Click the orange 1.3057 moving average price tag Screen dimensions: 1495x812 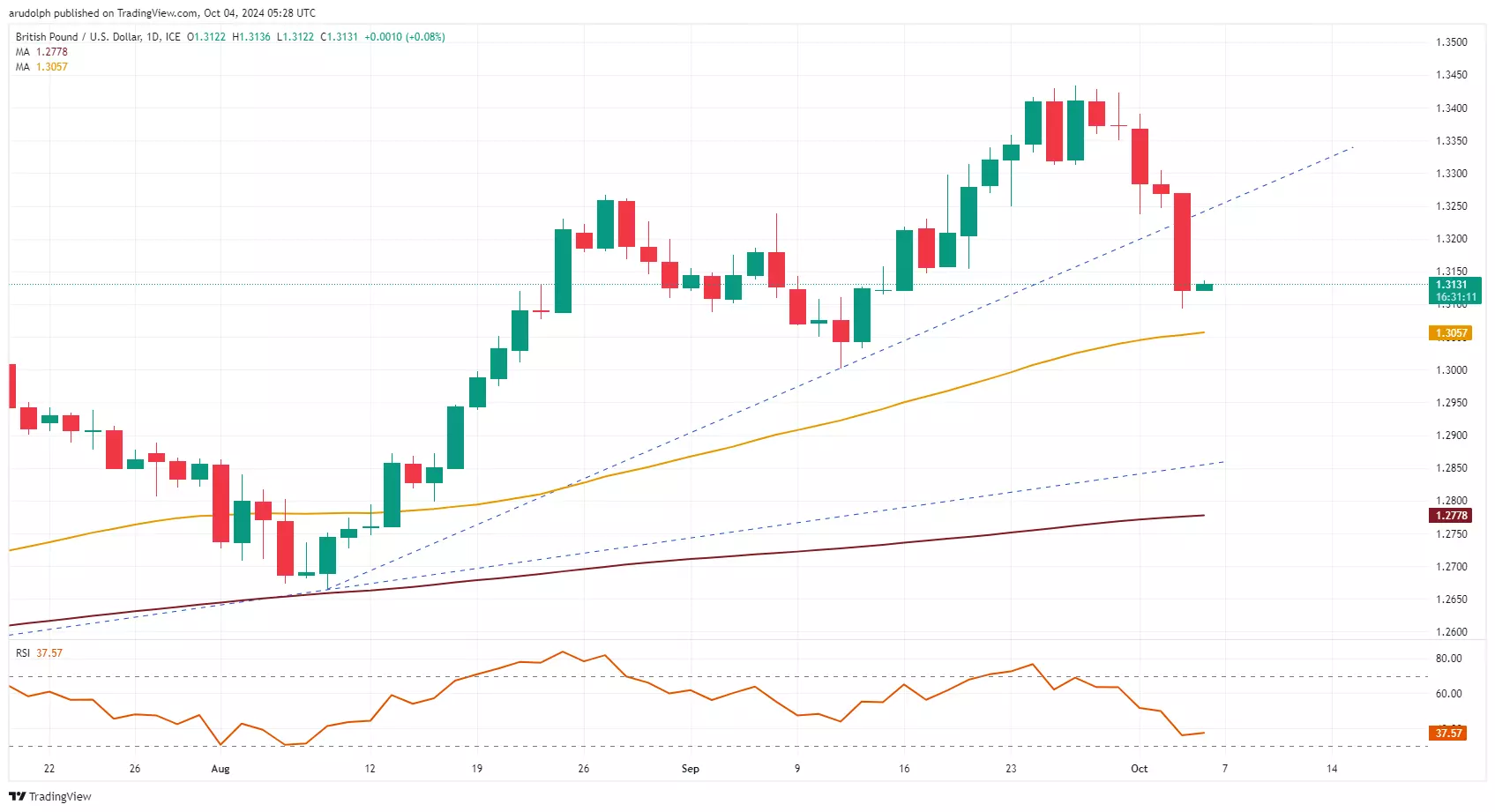1451,333
